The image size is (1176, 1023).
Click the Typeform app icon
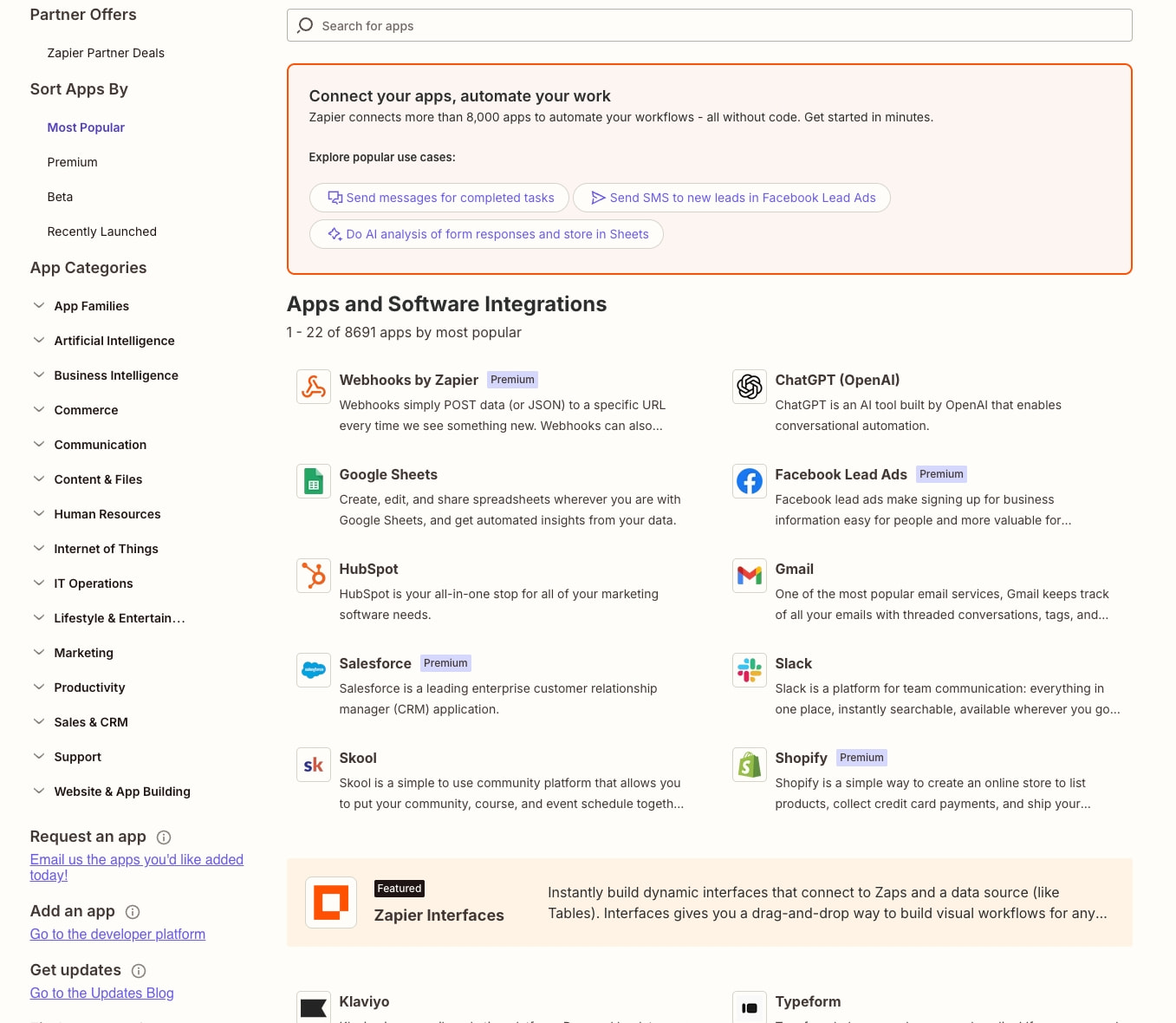click(750, 1007)
